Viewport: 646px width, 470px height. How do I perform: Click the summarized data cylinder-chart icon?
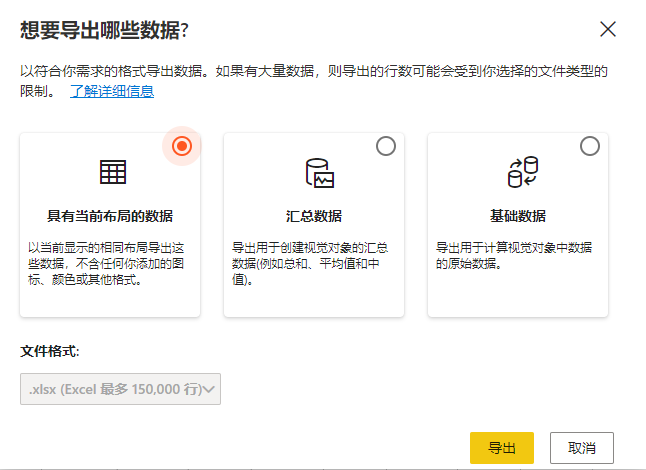click(x=318, y=173)
